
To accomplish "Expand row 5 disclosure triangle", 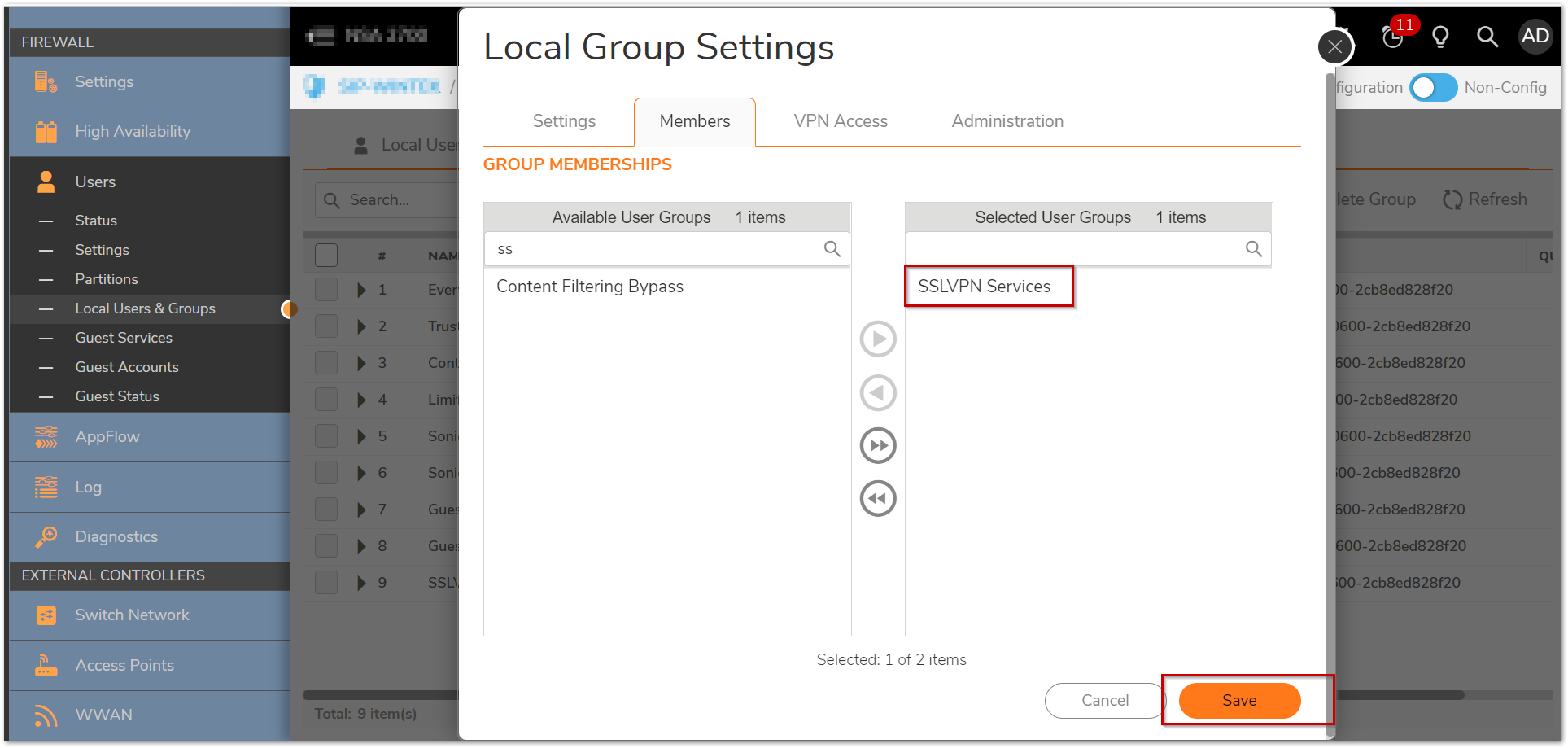I will pos(361,436).
